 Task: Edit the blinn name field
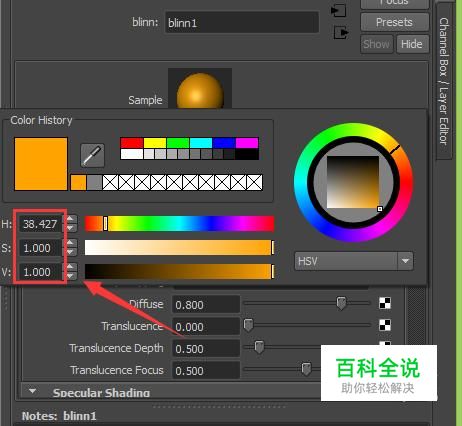[x=242, y=23]
